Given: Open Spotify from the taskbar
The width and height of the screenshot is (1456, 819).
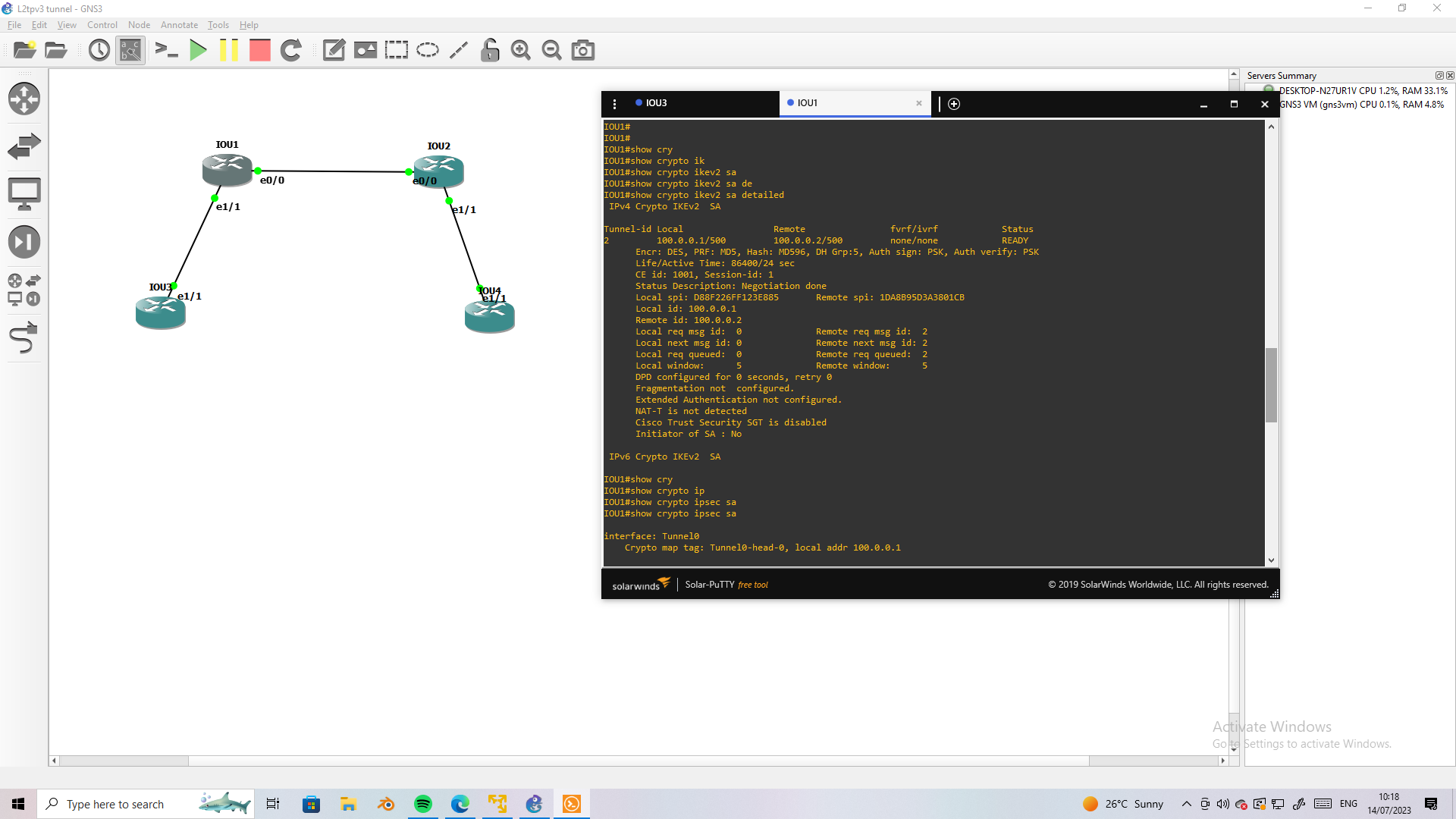Looking at the screenshot, I should click(422, 803).
